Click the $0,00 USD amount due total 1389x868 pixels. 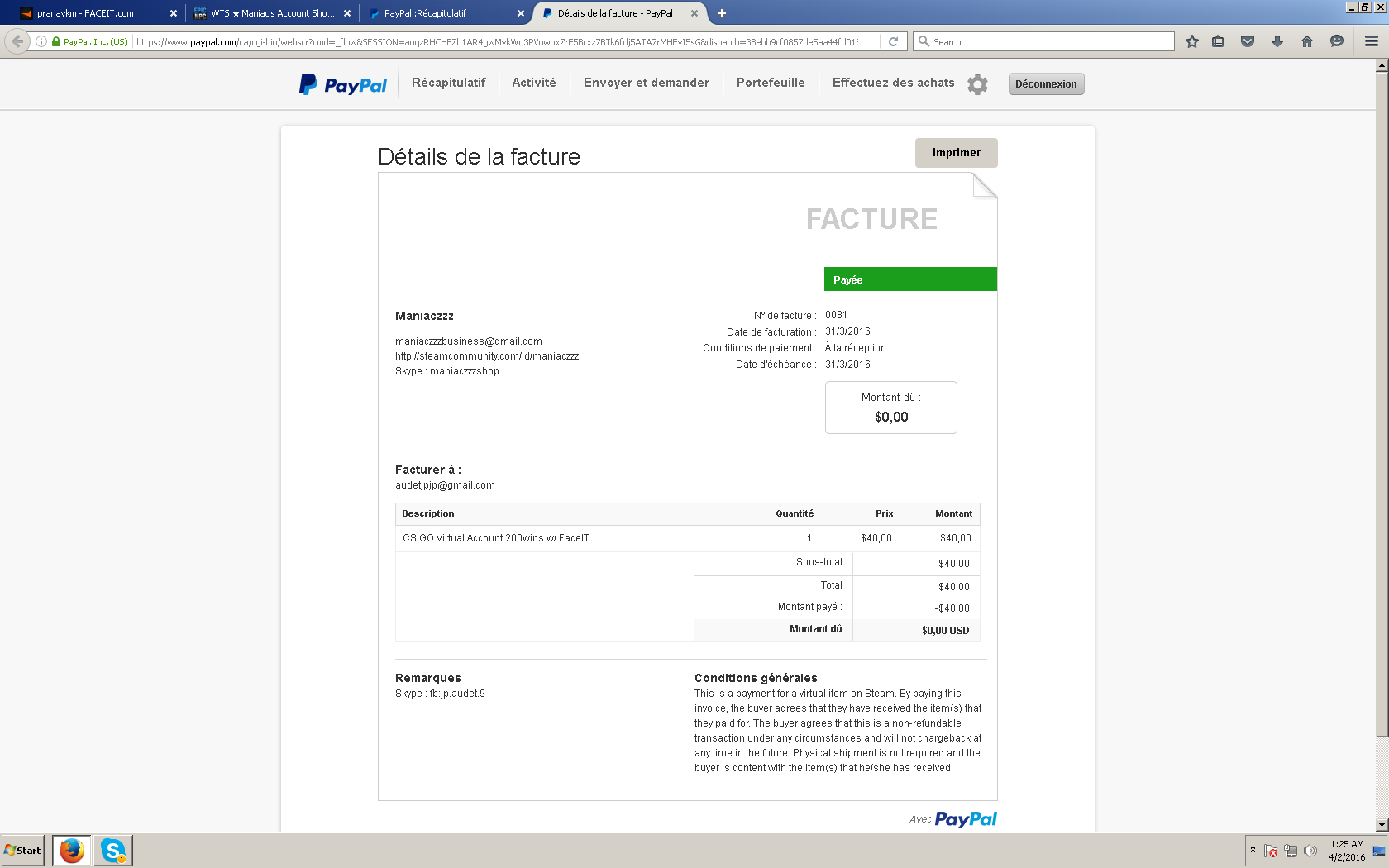(x=945, y=631)
